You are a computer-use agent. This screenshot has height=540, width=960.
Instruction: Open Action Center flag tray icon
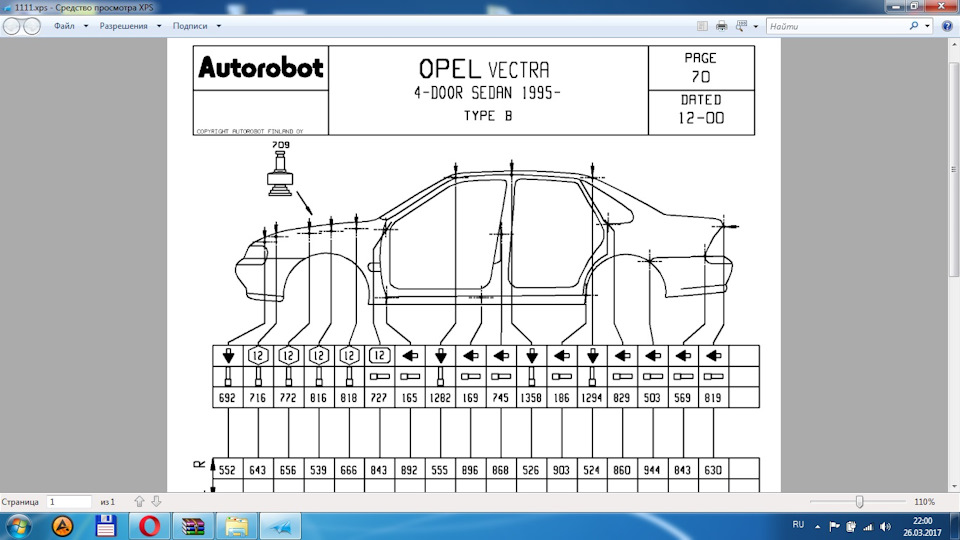[834, 527]
